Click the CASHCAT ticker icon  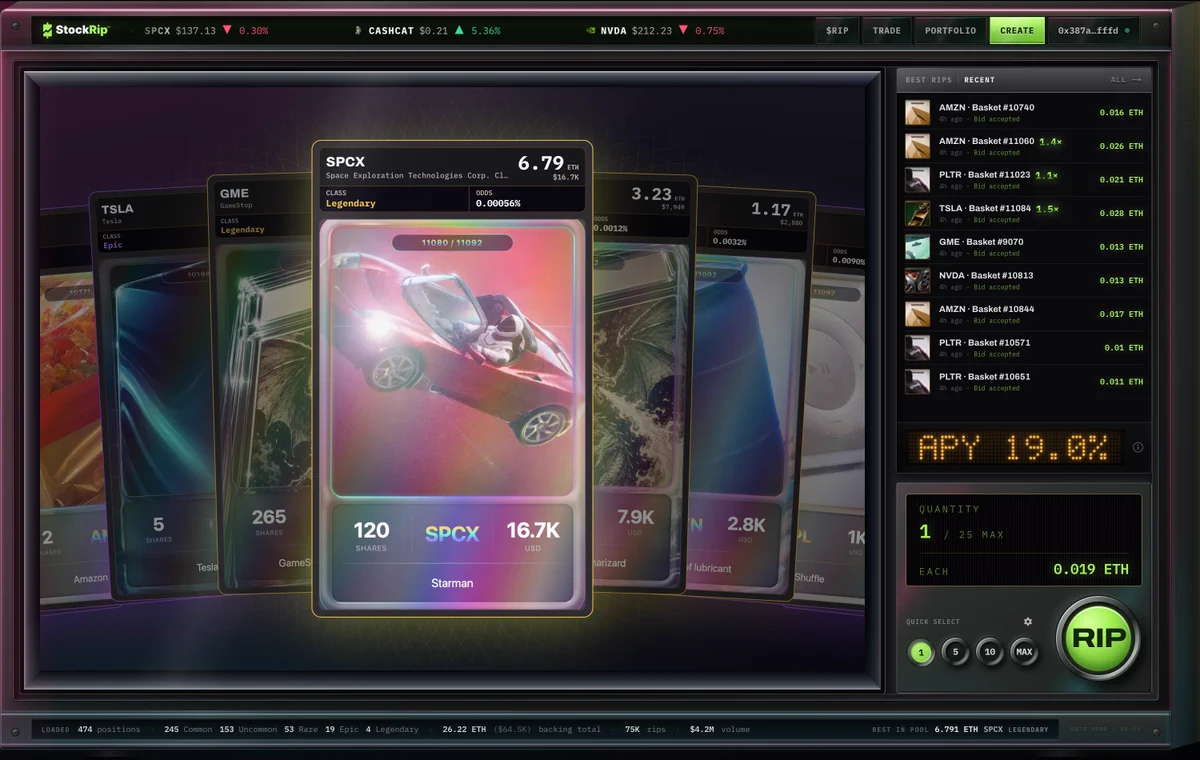pos(359,31)
